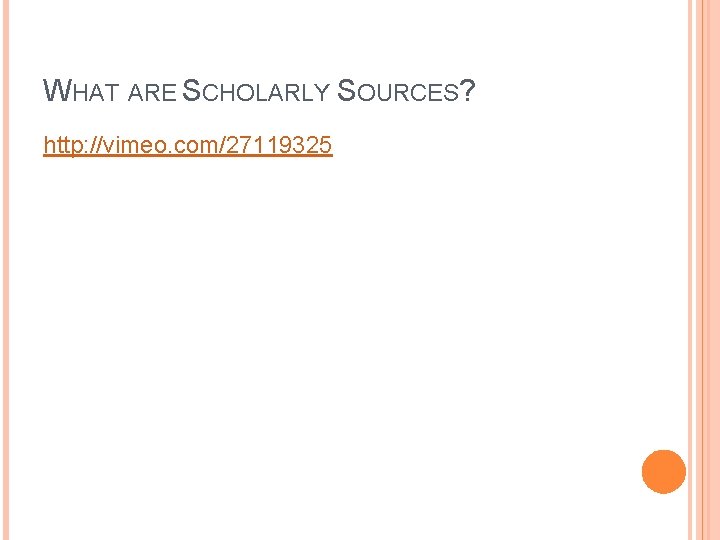This screenshot has width=720, height=540.
Task: Click the large capital S of Scholarly
Action: (x=191, y=92)
